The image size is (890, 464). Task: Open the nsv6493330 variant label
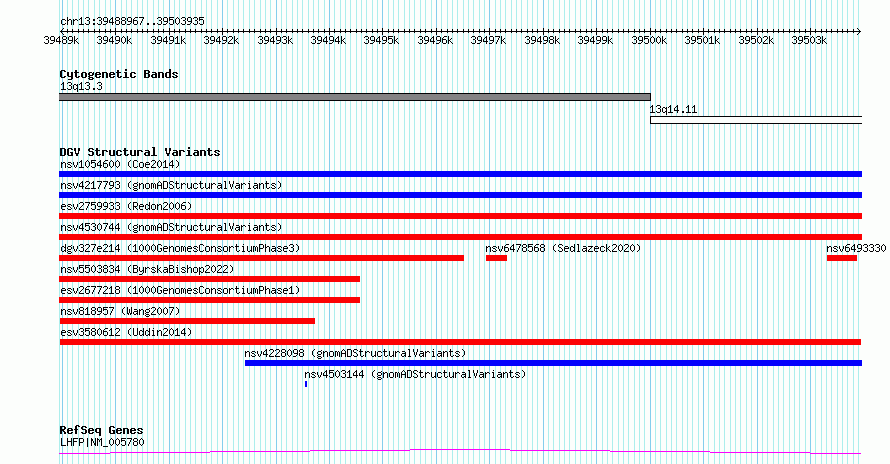(856, 248)
